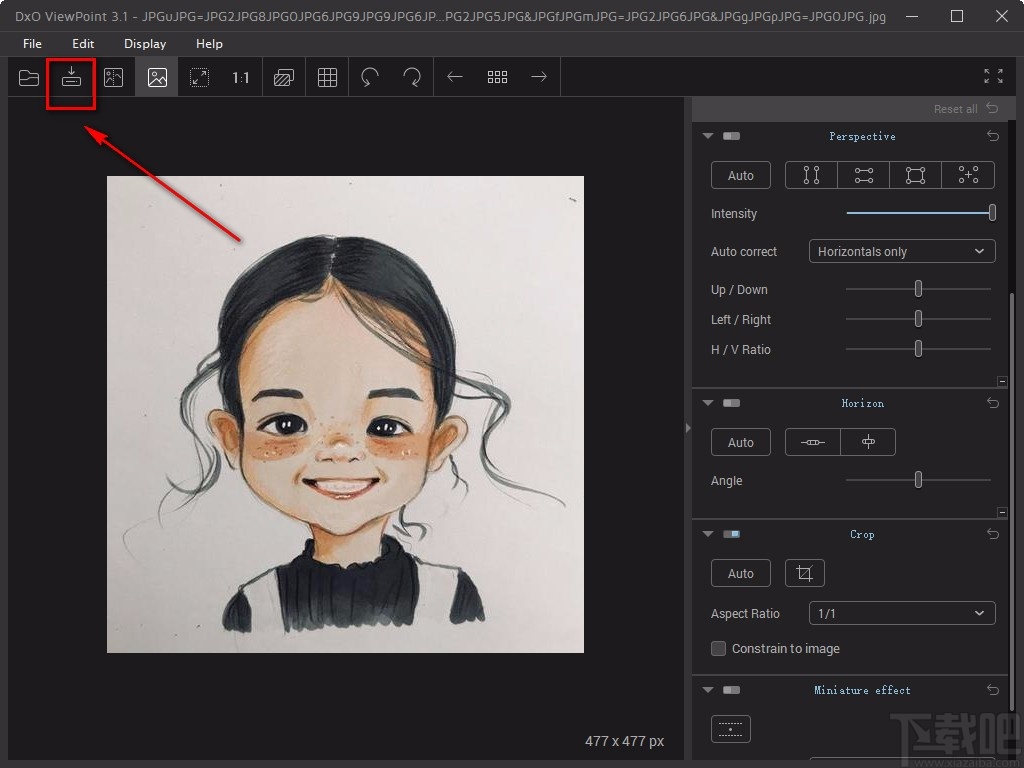Toggle the grid overlay in the toolbar
Screen dimensions: 1024x768
(326, 77)
